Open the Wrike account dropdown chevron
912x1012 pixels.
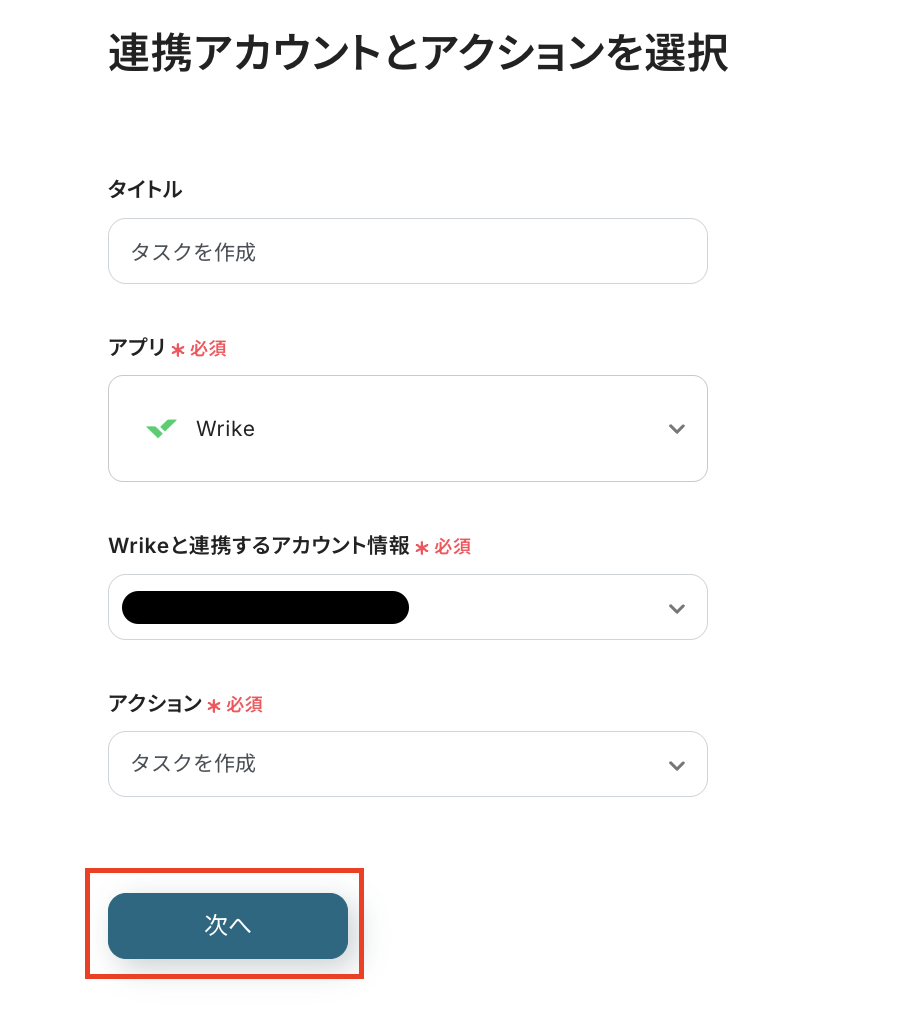click(677, 608)
